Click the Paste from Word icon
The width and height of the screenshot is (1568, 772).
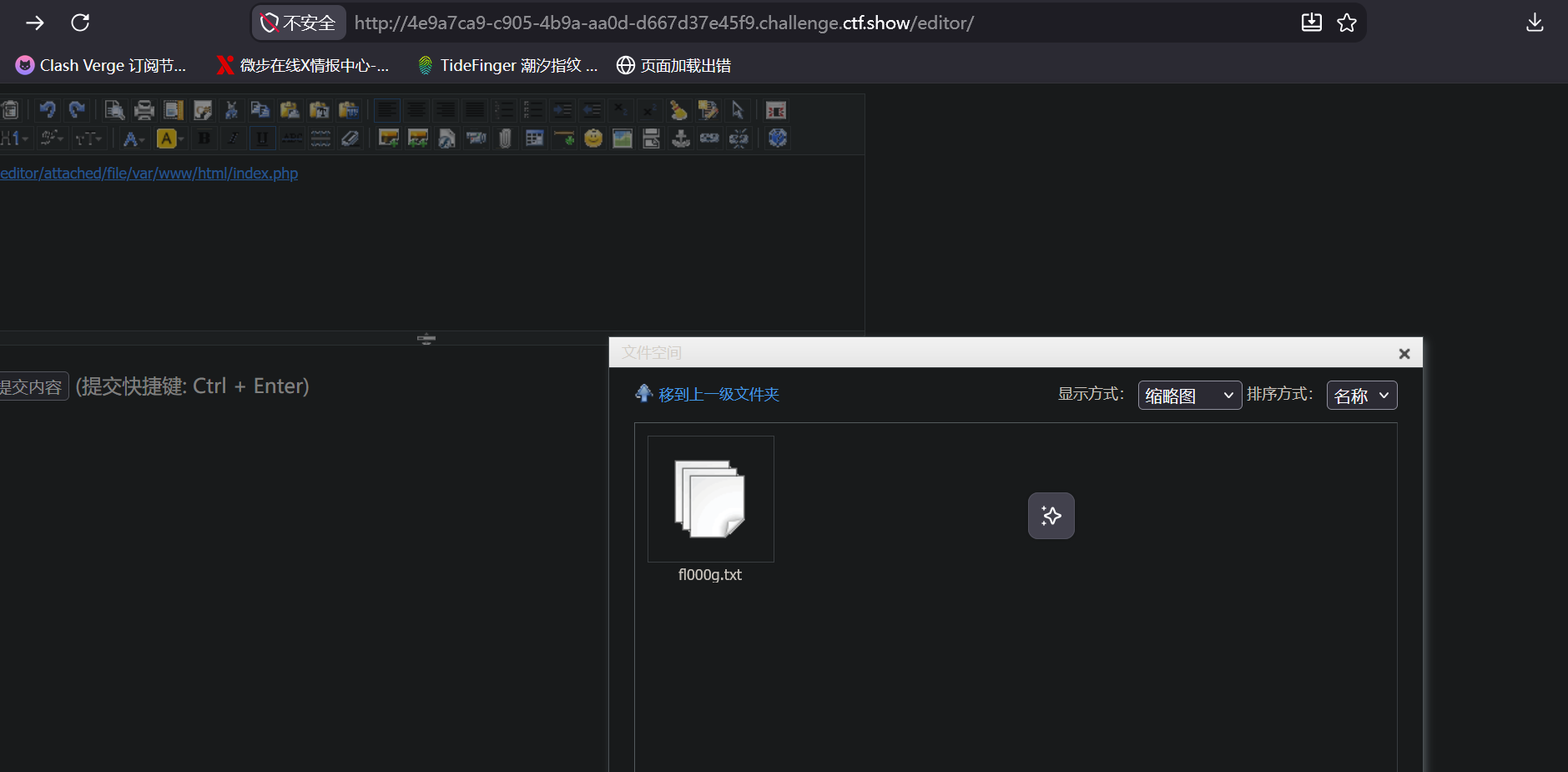tap(349, 110)
